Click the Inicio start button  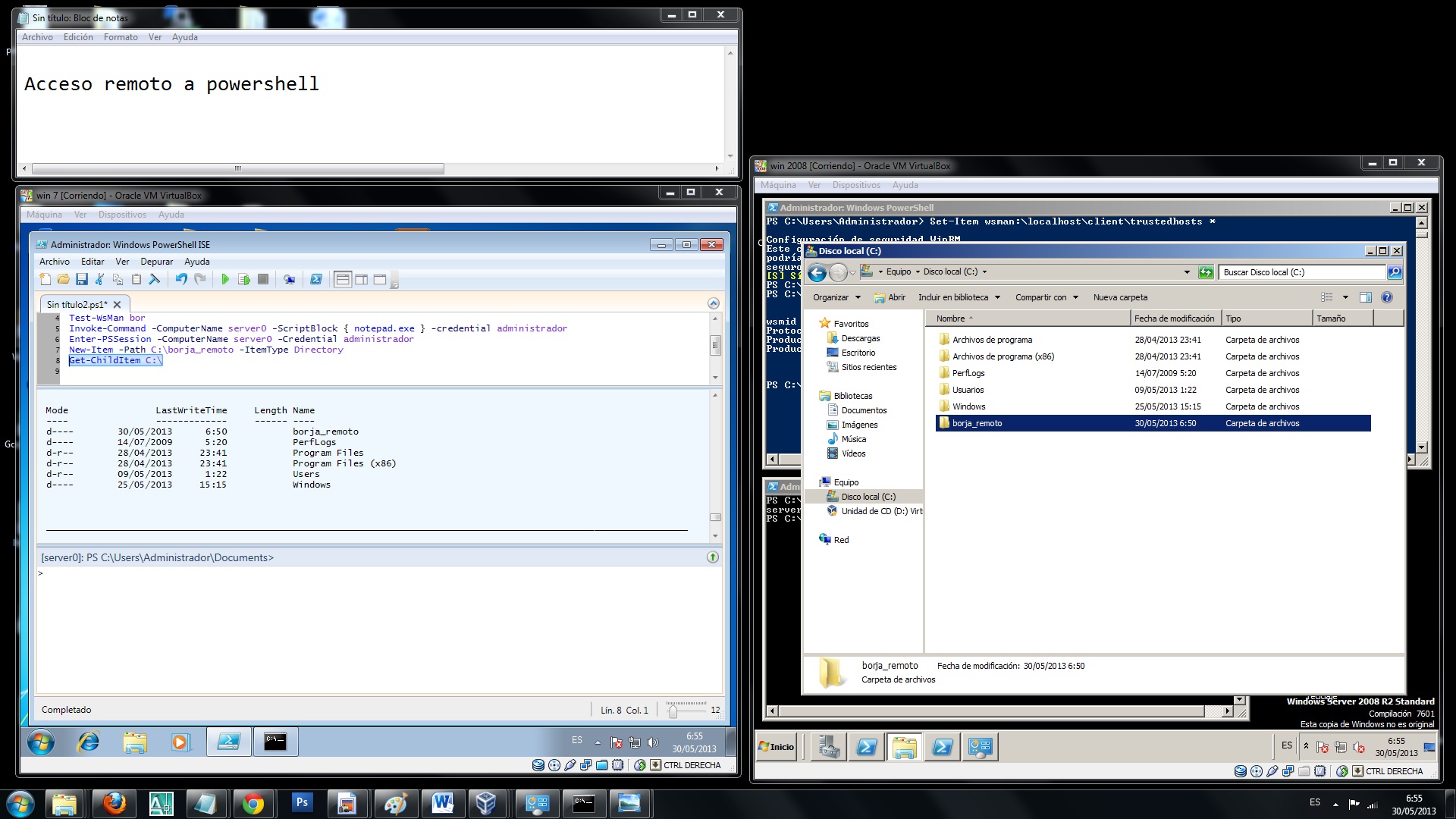click(x=776, y=747)
